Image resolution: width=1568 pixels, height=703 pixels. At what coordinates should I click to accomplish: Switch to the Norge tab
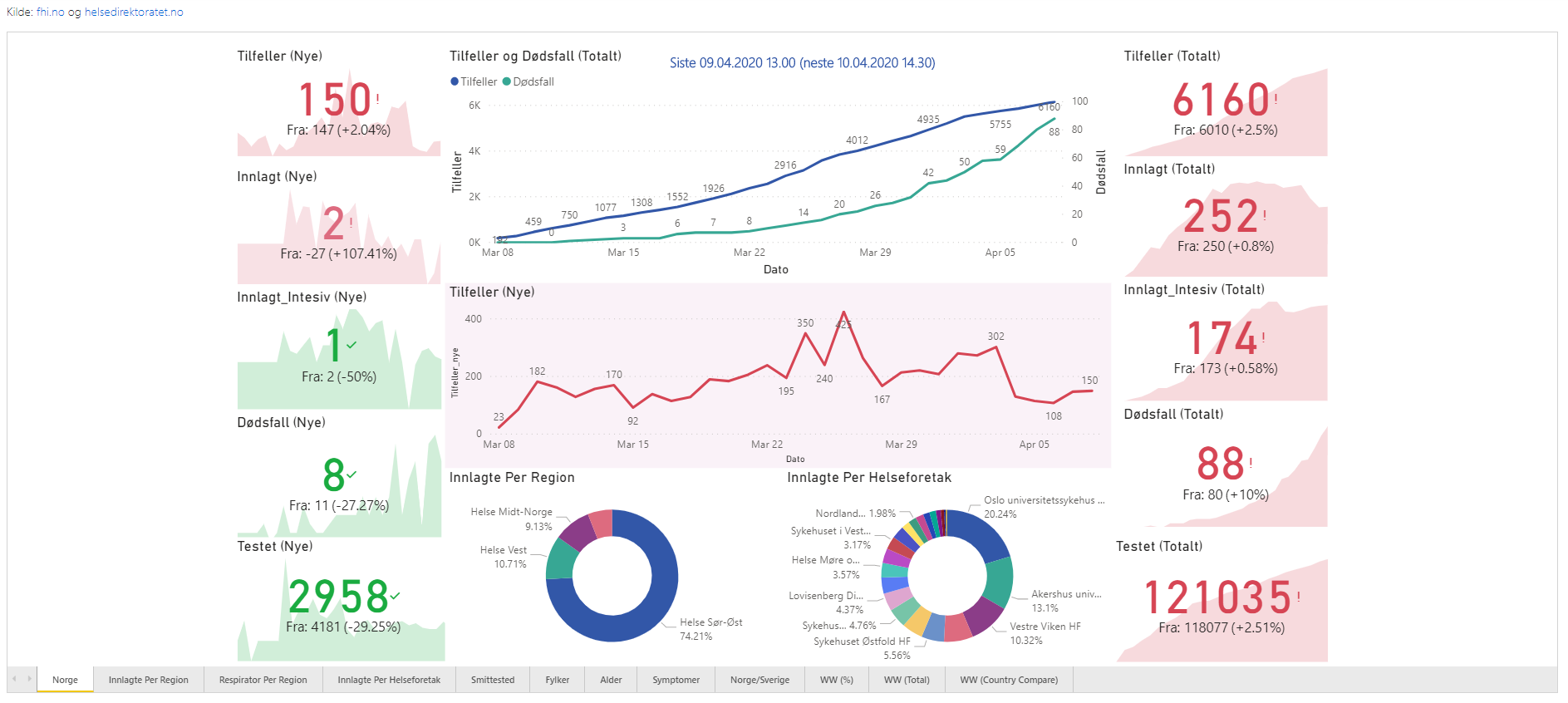tap(65, 680)
